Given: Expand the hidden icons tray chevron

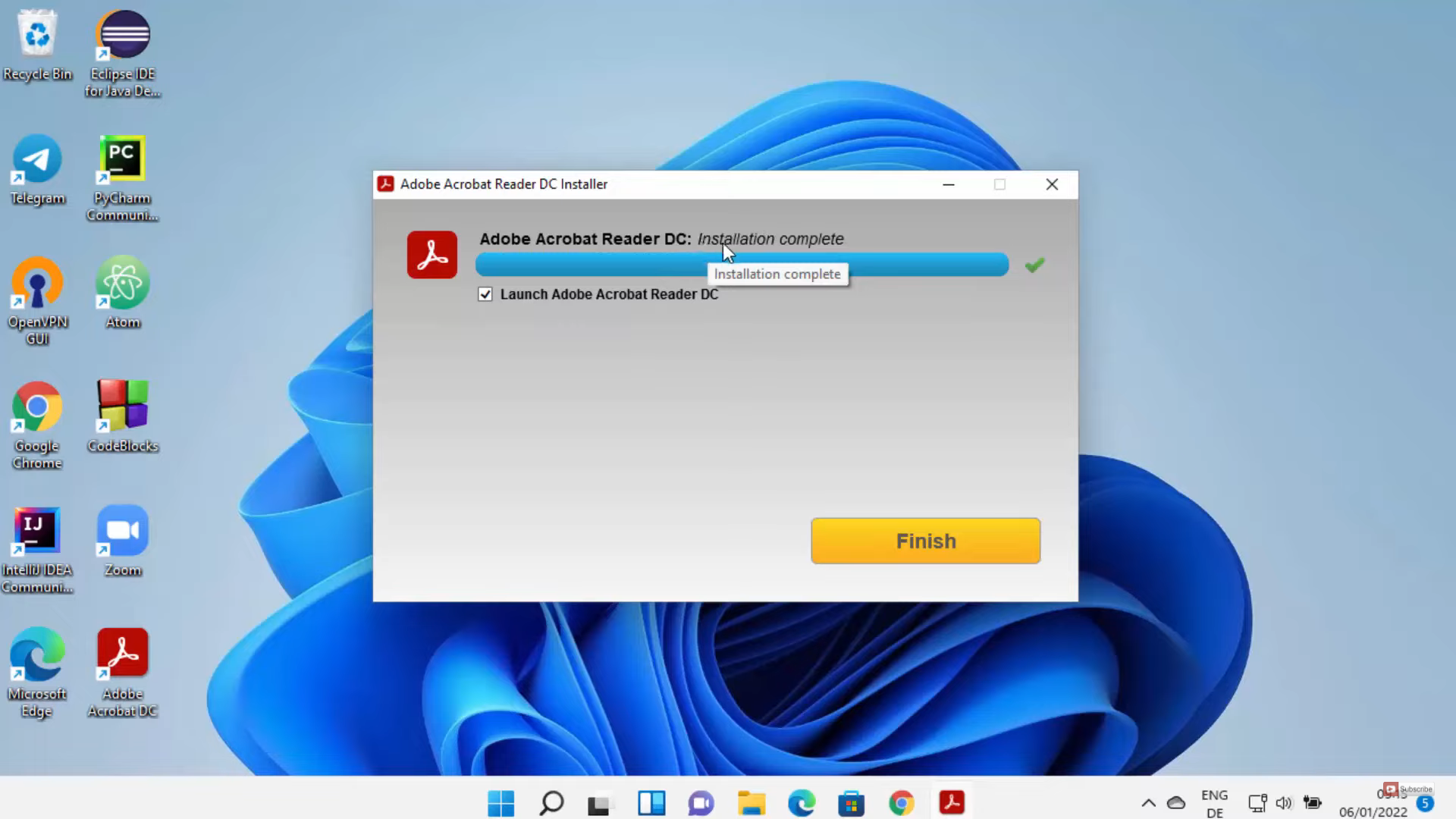Looking at the screenshot, I should (x=1149, y=802).
